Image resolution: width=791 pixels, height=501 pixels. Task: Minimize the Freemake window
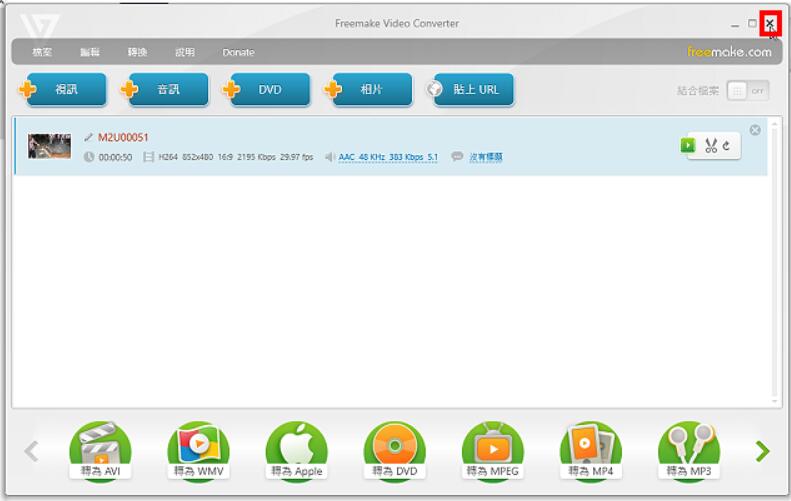click(735, 24)
